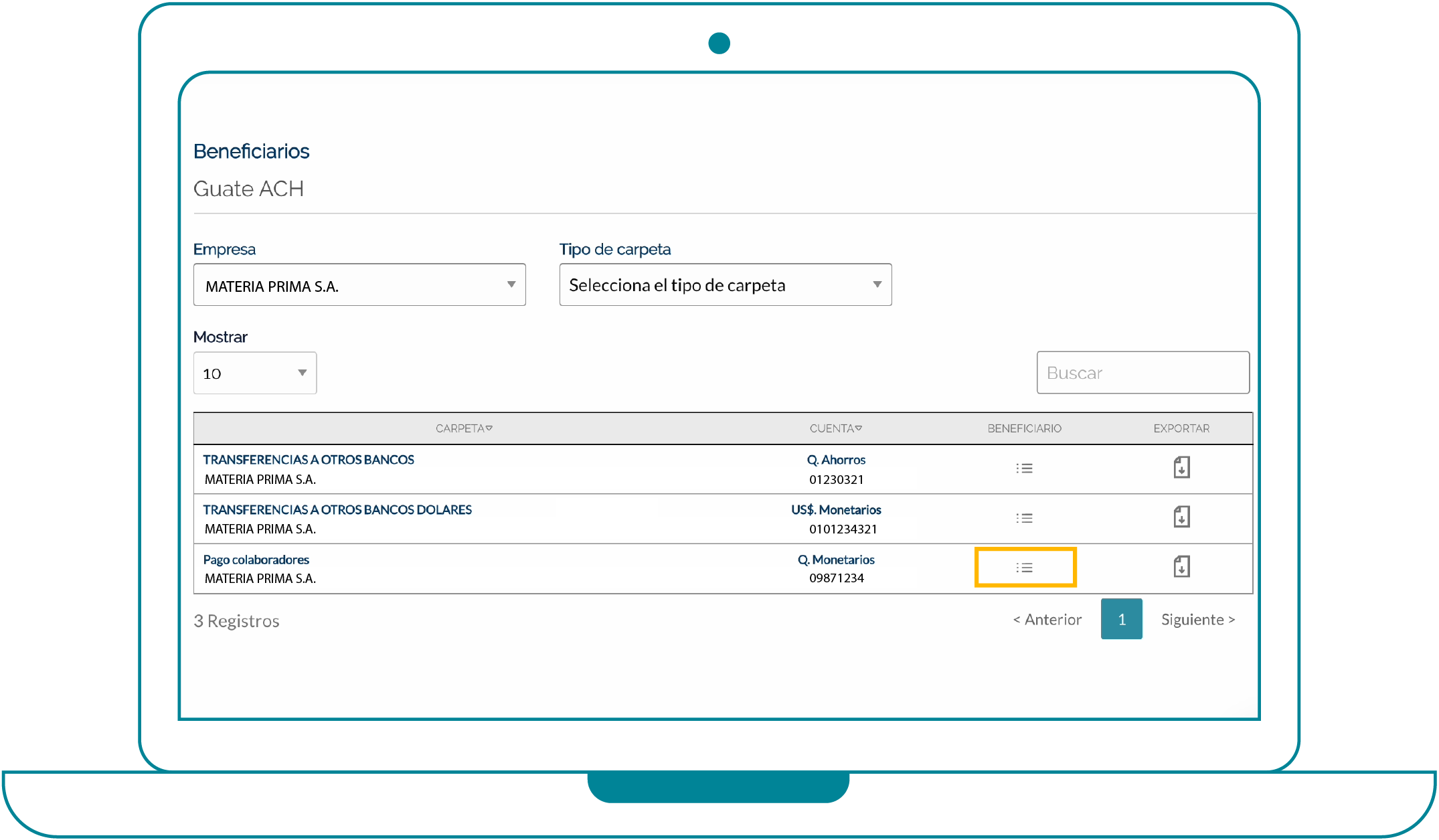1439x840 pixels.
Task: Click the Q. Monetarios account link
Action: (x=836, y=560)
